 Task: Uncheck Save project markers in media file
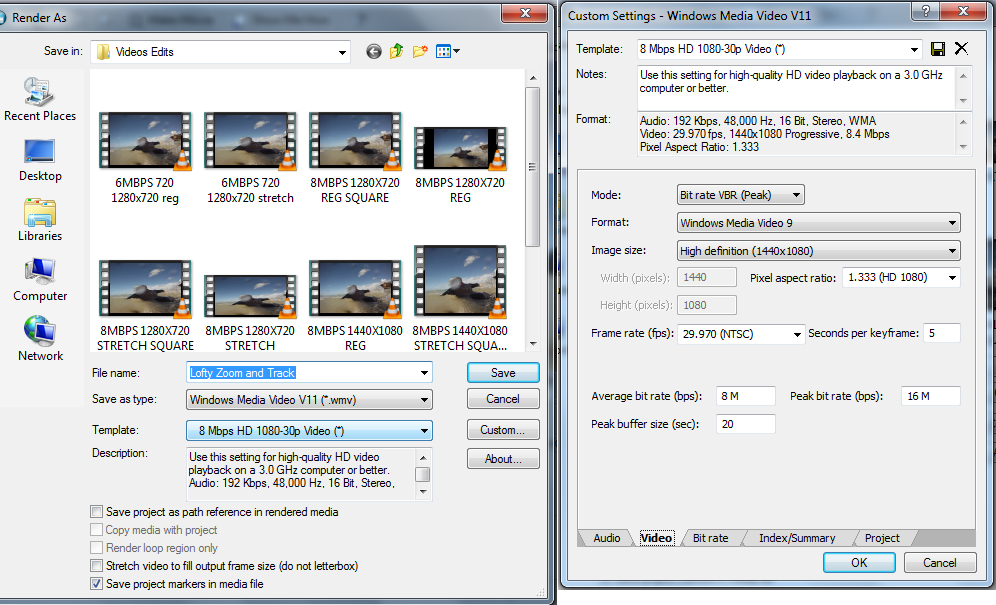(97, 583)
